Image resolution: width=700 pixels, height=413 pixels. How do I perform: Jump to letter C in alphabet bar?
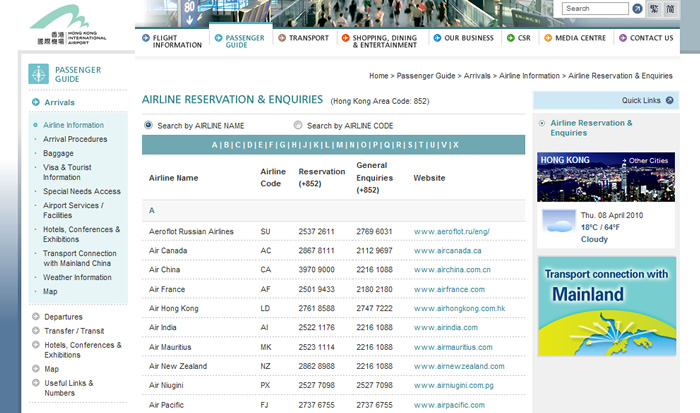(238, 145)
